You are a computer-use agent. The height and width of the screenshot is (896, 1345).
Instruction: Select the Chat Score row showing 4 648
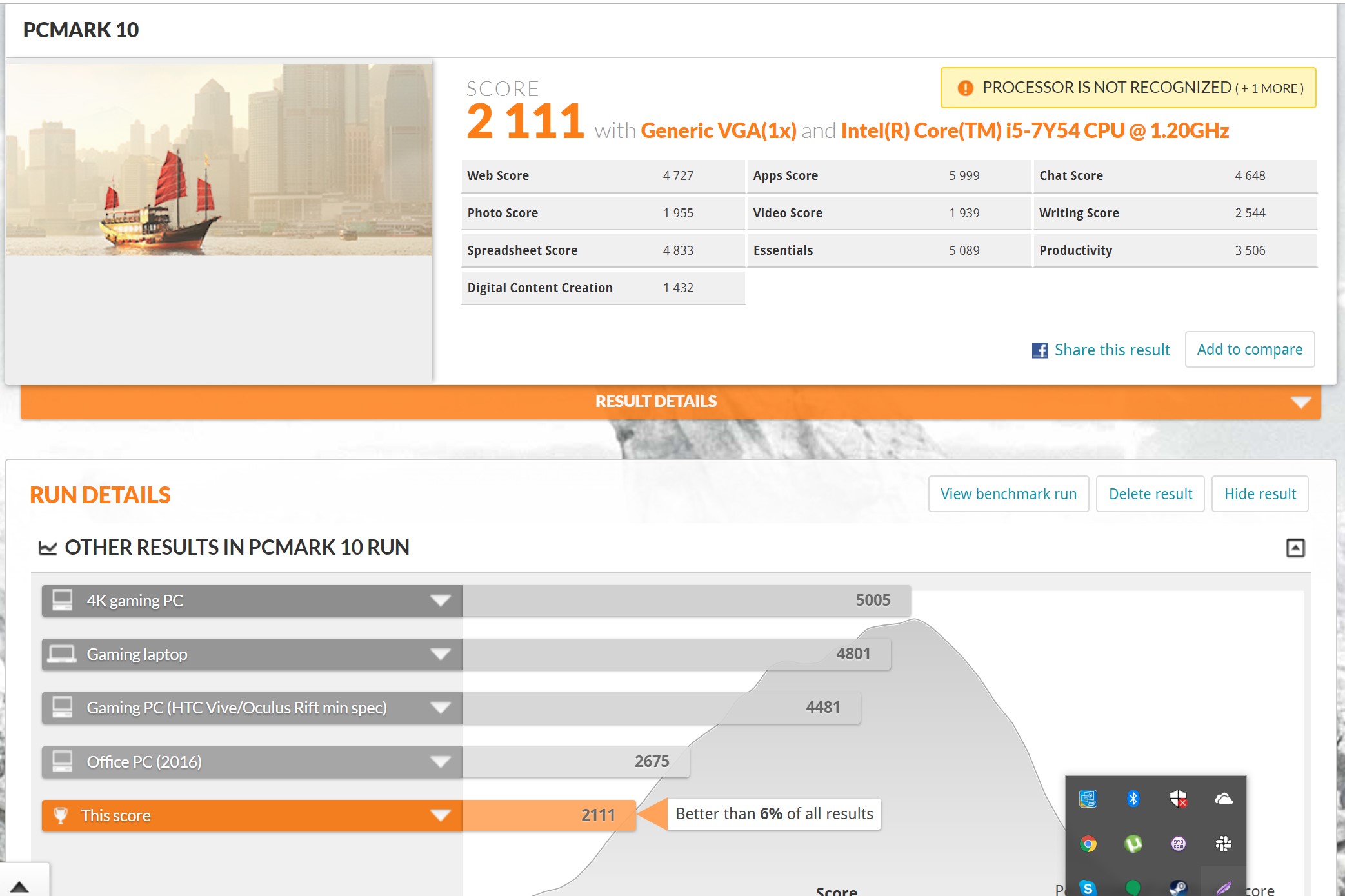[x=1175, y=175]
